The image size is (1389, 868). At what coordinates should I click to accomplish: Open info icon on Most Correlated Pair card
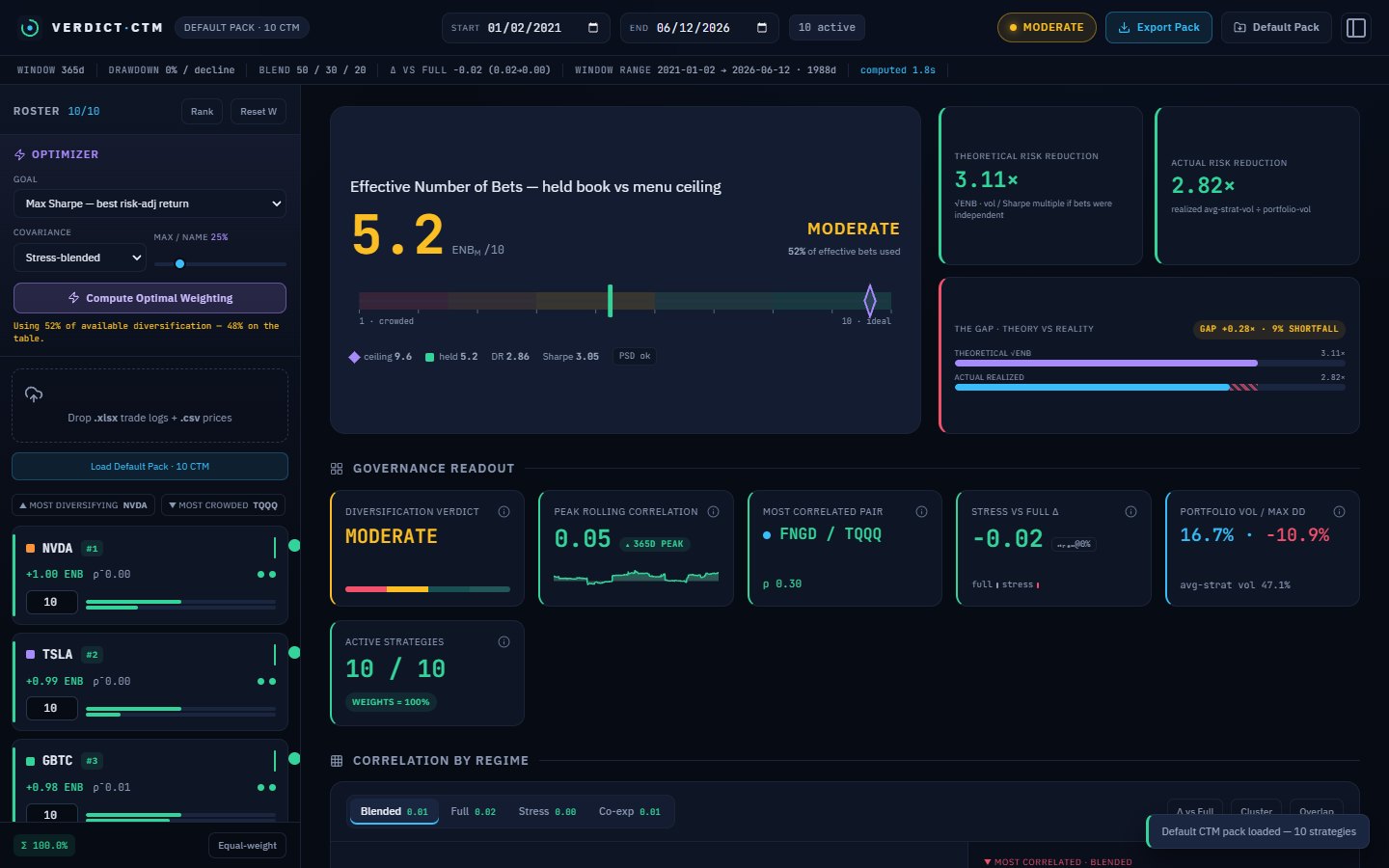coord(921,512)
